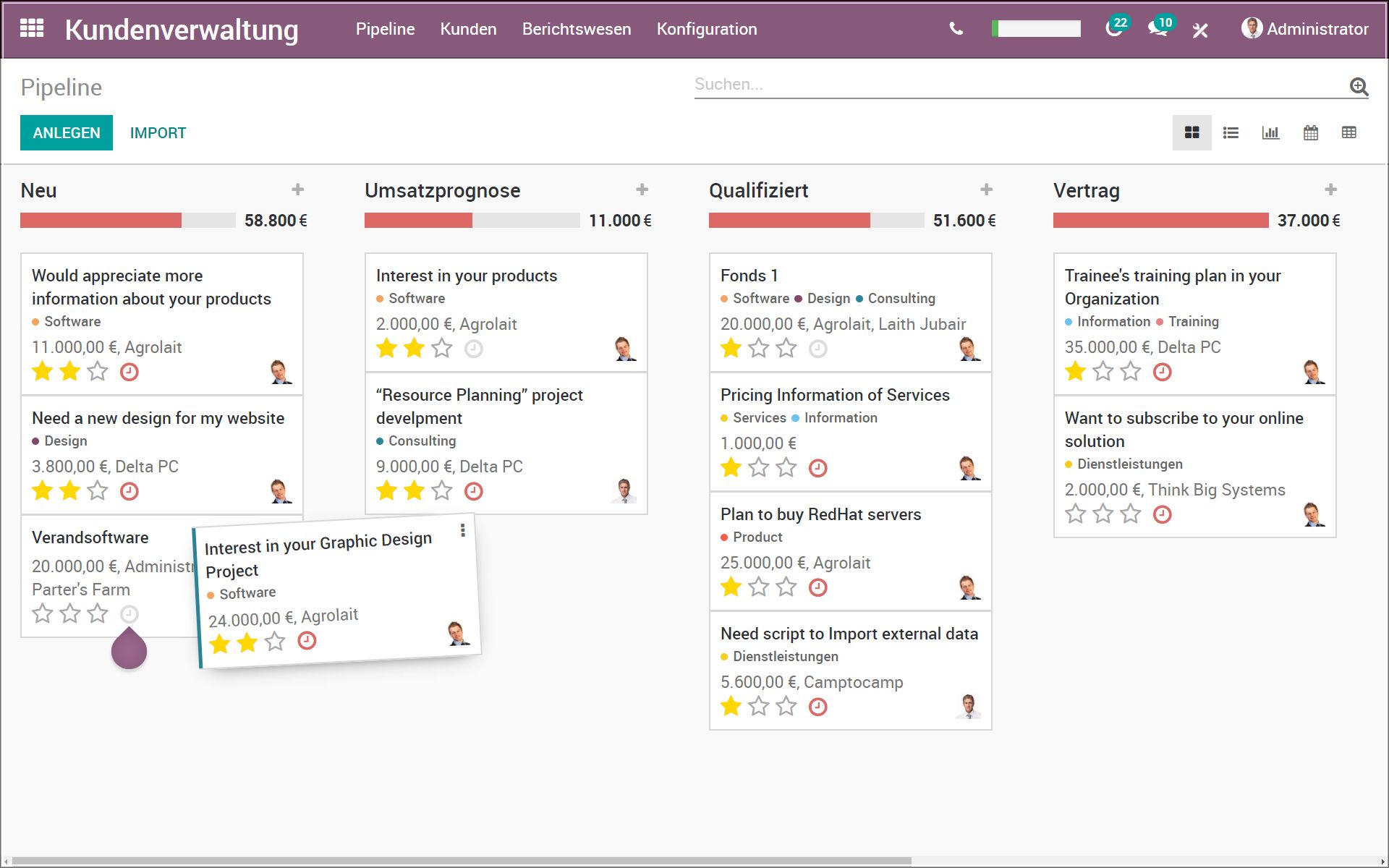The height and width of the screenshot is (868, 1389).
Task: Open the Berichtswesen menu
Action: [x=577, y=29]
